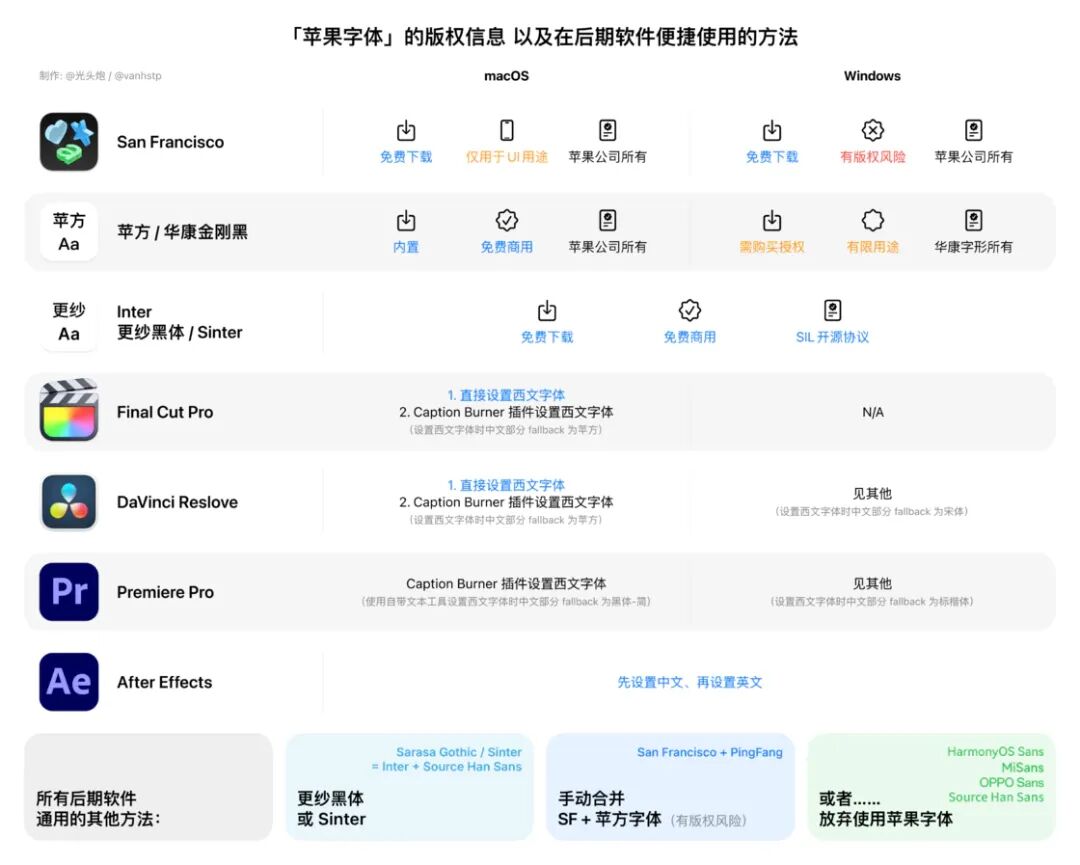Click the 仅用于UI用途 phone icon
The width and height of the screenshot is (1080, 865).
click(507, 130)
